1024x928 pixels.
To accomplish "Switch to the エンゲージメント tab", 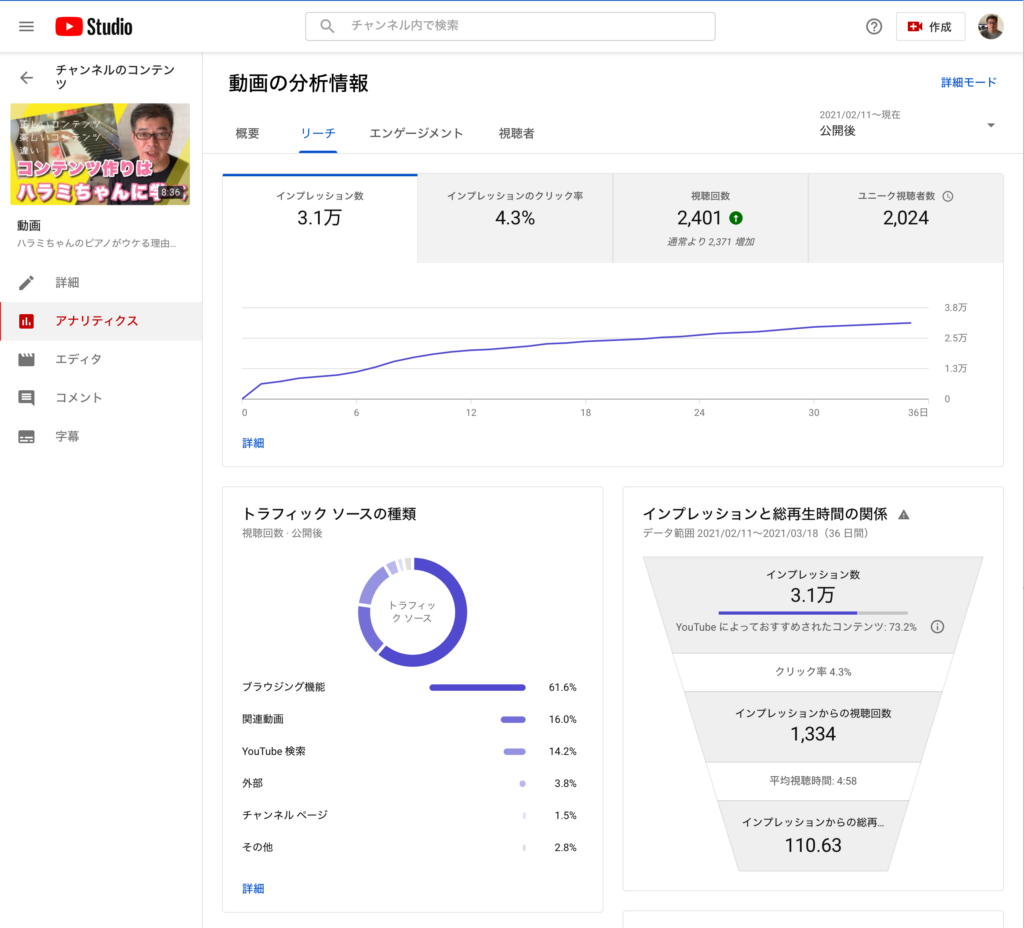I will 419,131.
